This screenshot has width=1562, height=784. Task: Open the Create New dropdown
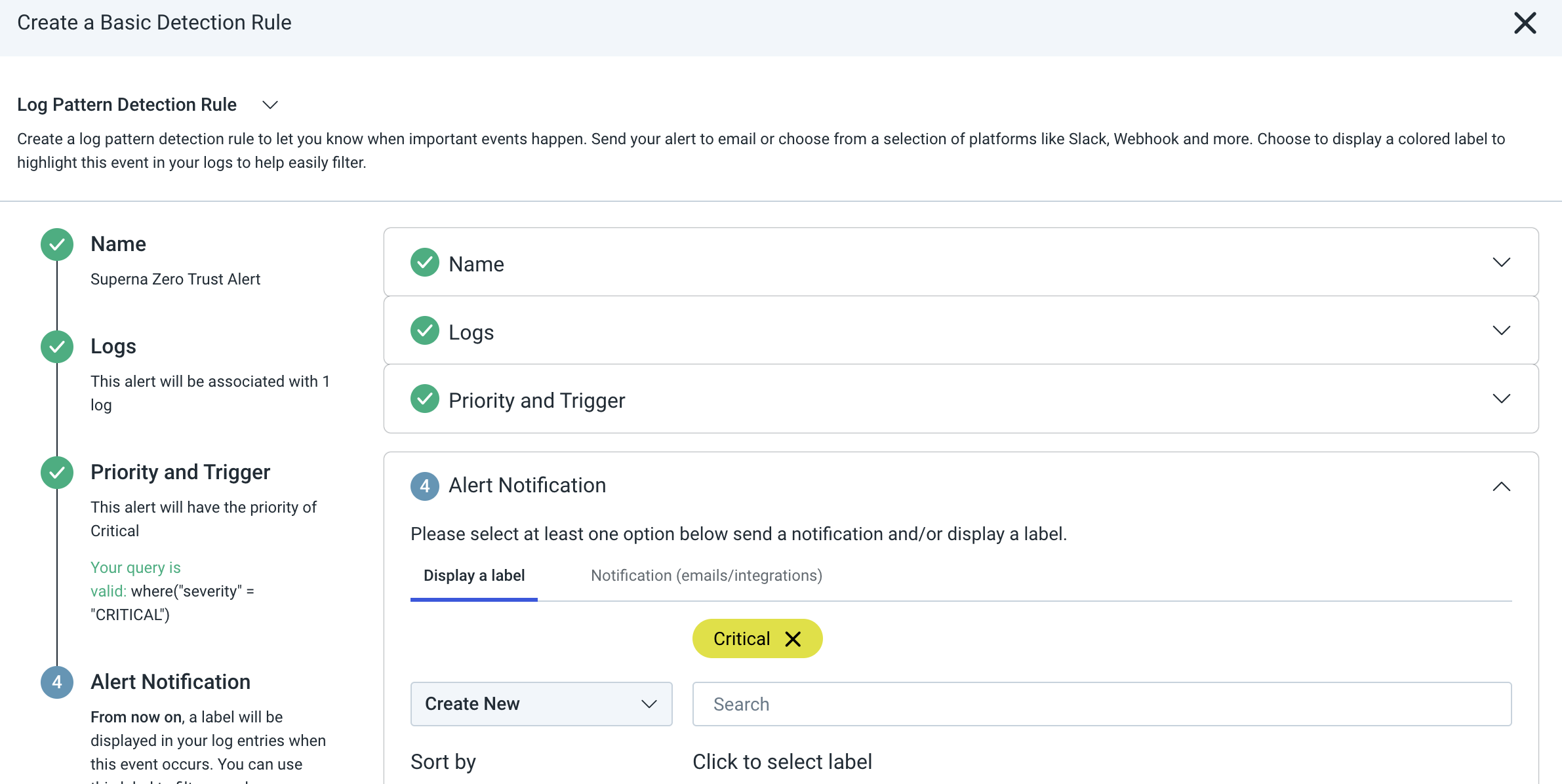coord(540,703)
